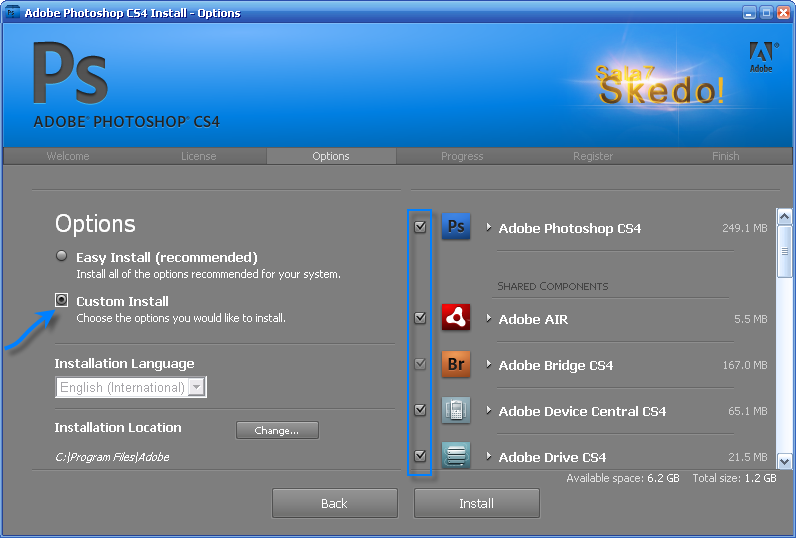Screen dimensions: 796x538
Task: Go to the Finish step tab
Action: tap(725, 156)
